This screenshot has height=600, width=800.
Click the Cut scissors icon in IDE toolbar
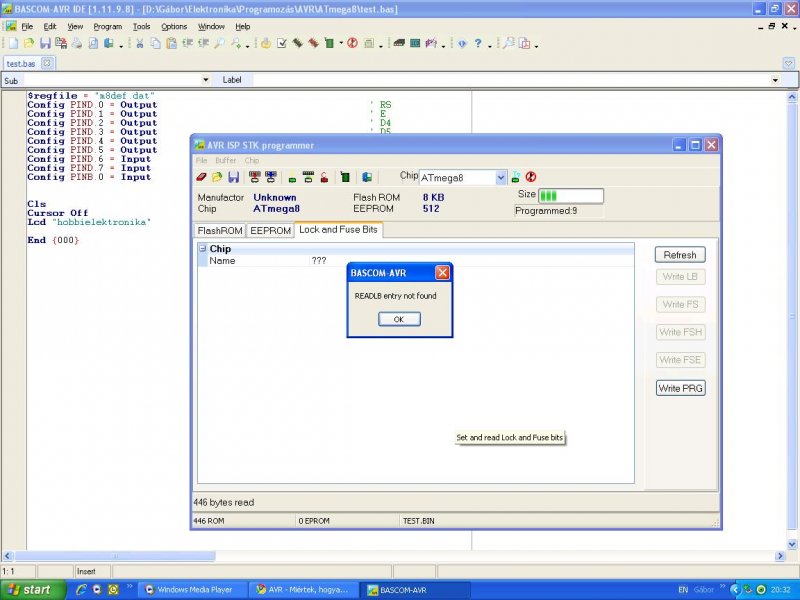139,43
